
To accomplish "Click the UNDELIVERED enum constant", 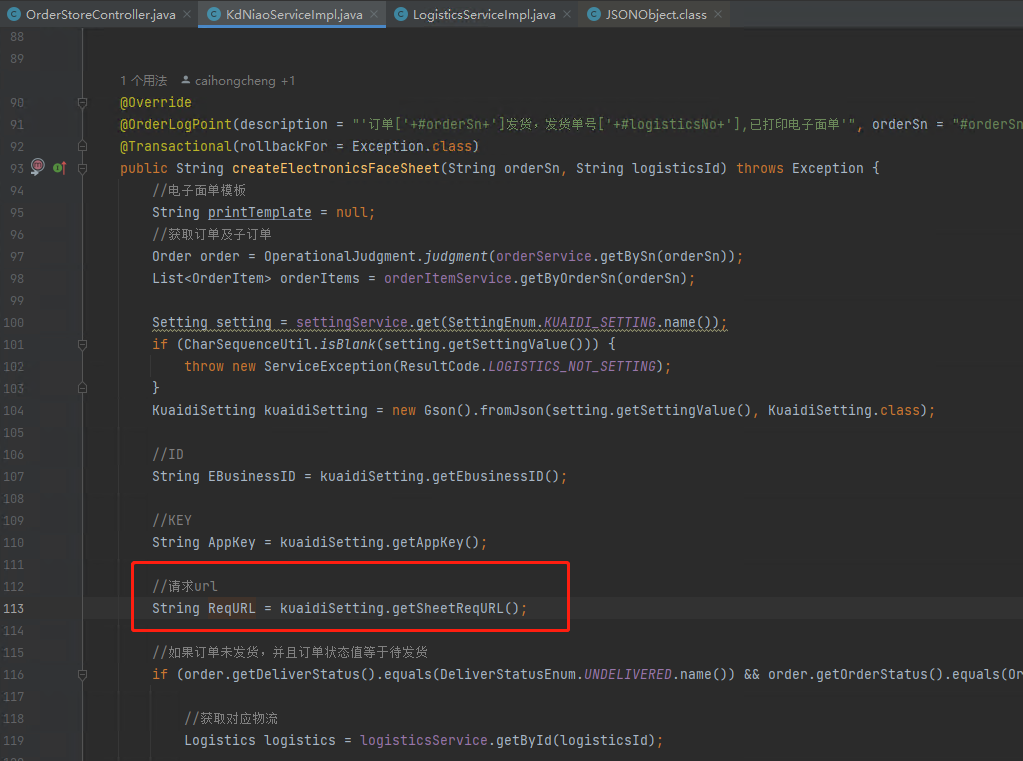I will (628, 674).
